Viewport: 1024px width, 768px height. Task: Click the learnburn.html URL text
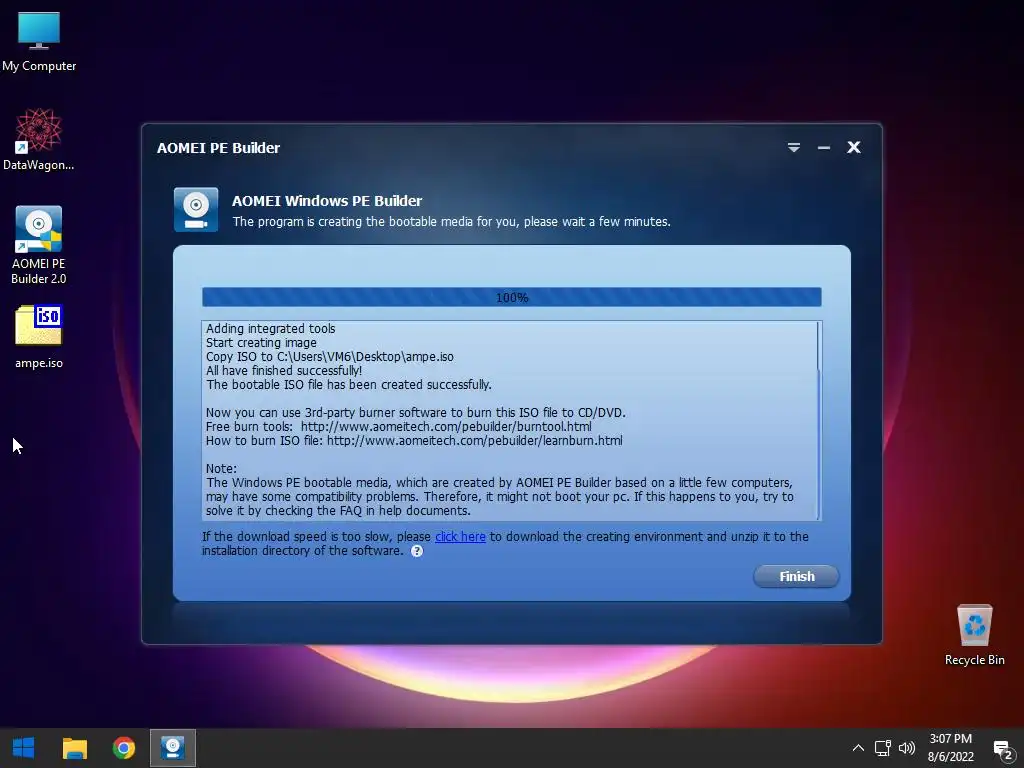point(475,441)
